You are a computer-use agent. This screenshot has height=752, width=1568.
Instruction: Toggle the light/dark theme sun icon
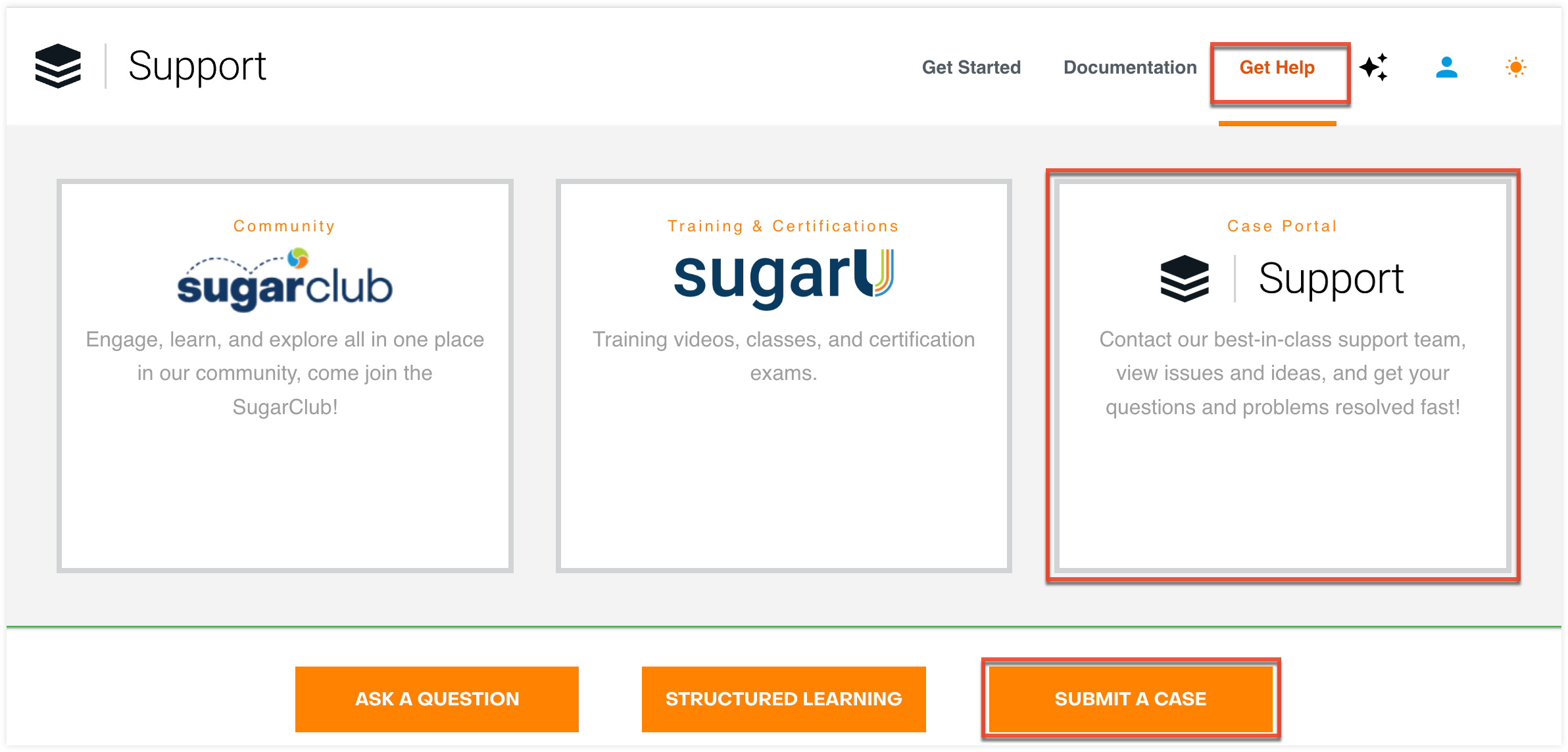point(1516,66)
